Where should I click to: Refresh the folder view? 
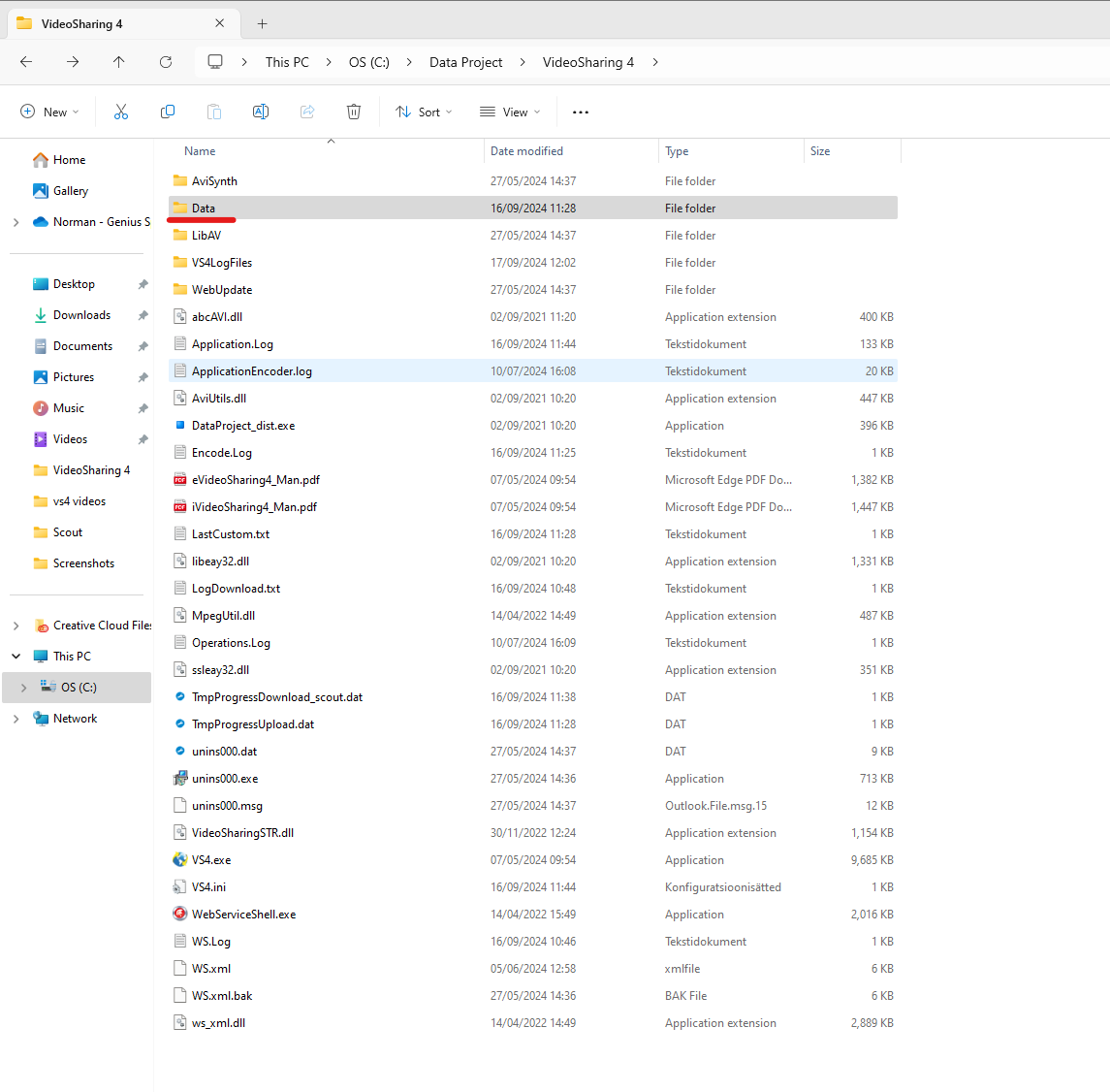pos(166,62)
